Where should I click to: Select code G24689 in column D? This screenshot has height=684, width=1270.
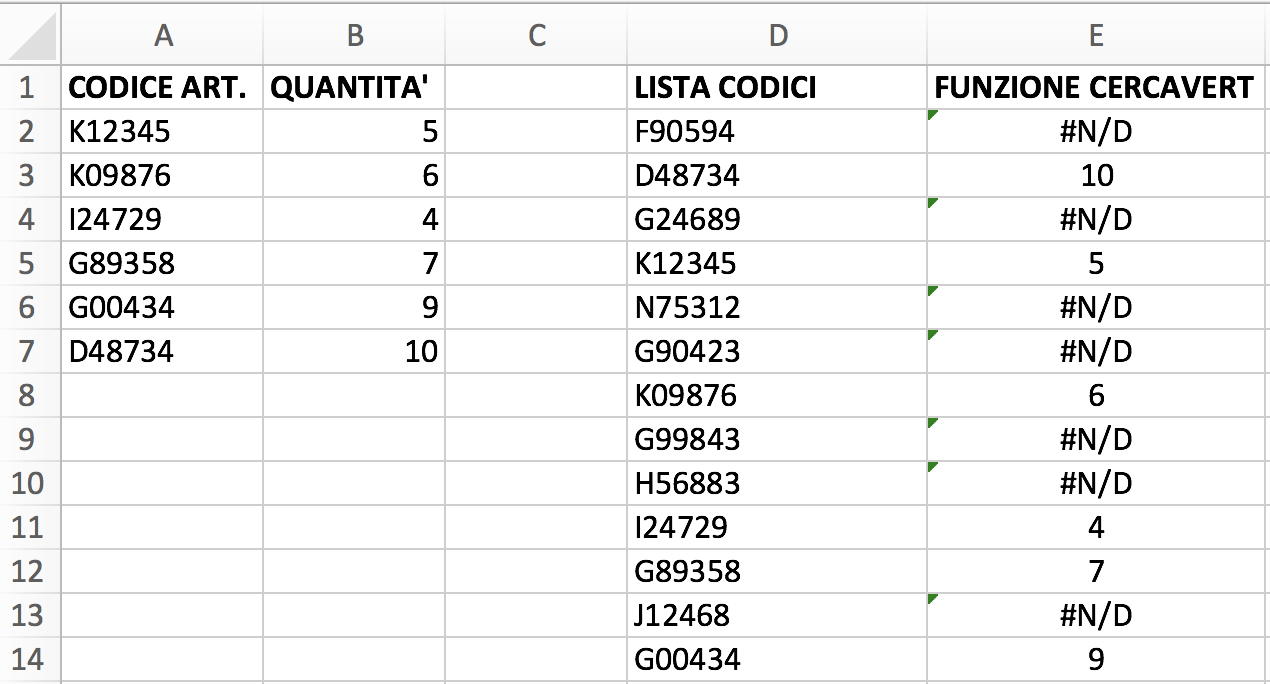[778, 220]
